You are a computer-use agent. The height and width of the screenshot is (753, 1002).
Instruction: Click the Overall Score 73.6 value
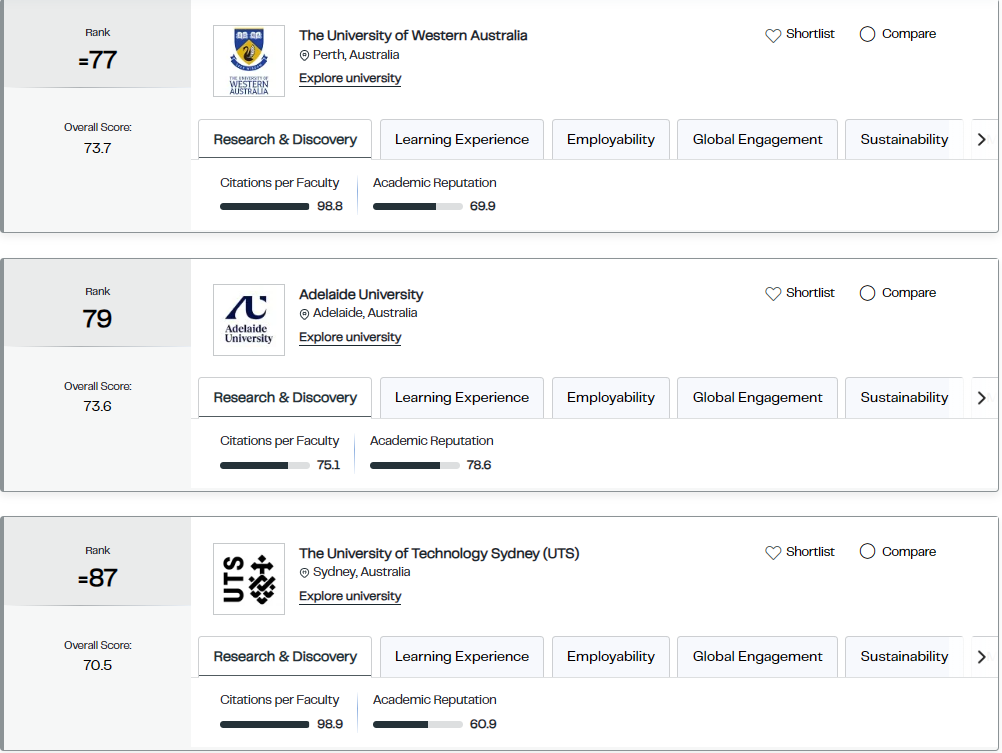tap(97, 407)
